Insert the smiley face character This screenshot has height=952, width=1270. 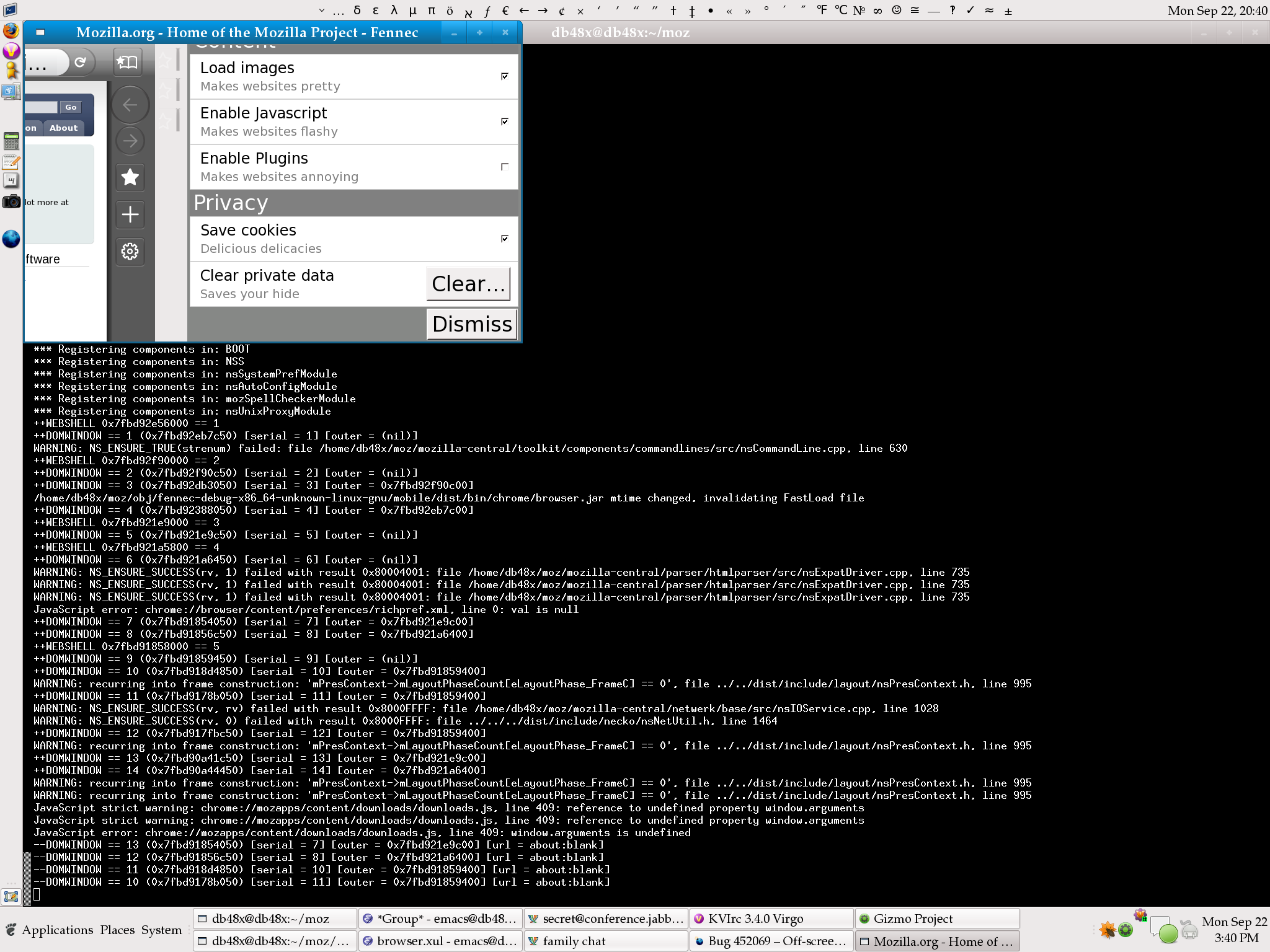[896, 10]
